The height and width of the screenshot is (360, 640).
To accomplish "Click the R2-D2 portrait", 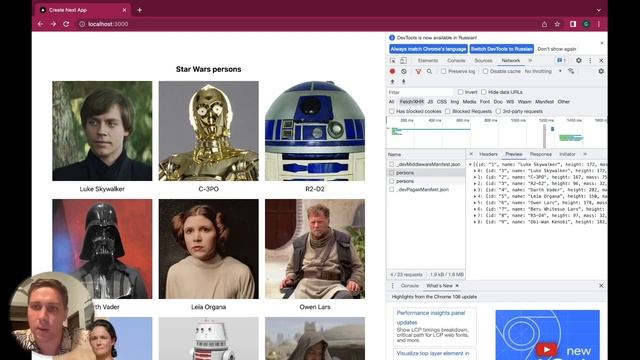I will click(x=315, y=131).
